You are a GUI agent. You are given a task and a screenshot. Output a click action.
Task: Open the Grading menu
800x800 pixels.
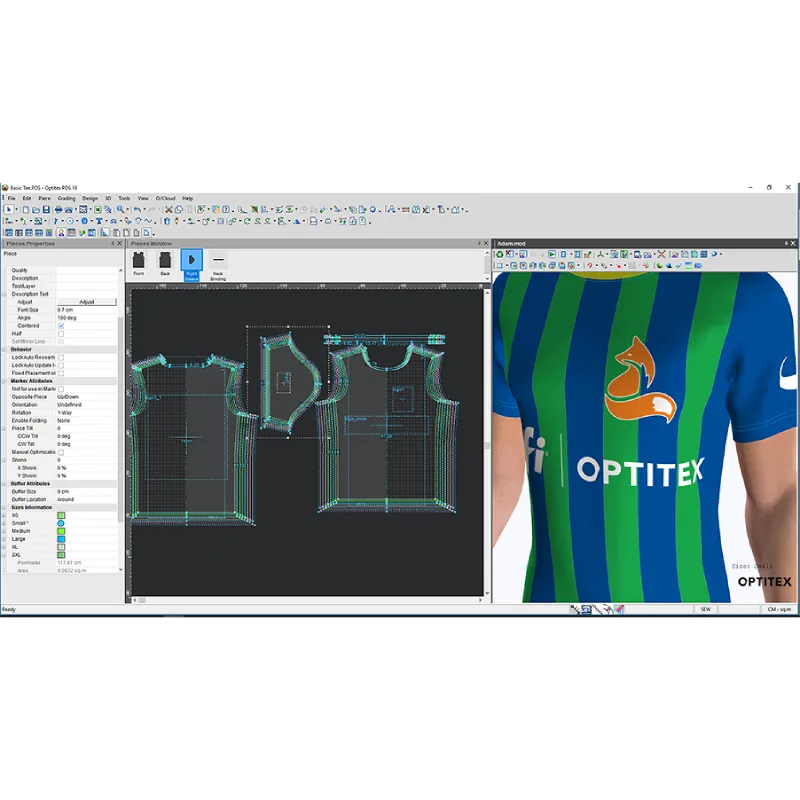(66, 198)
